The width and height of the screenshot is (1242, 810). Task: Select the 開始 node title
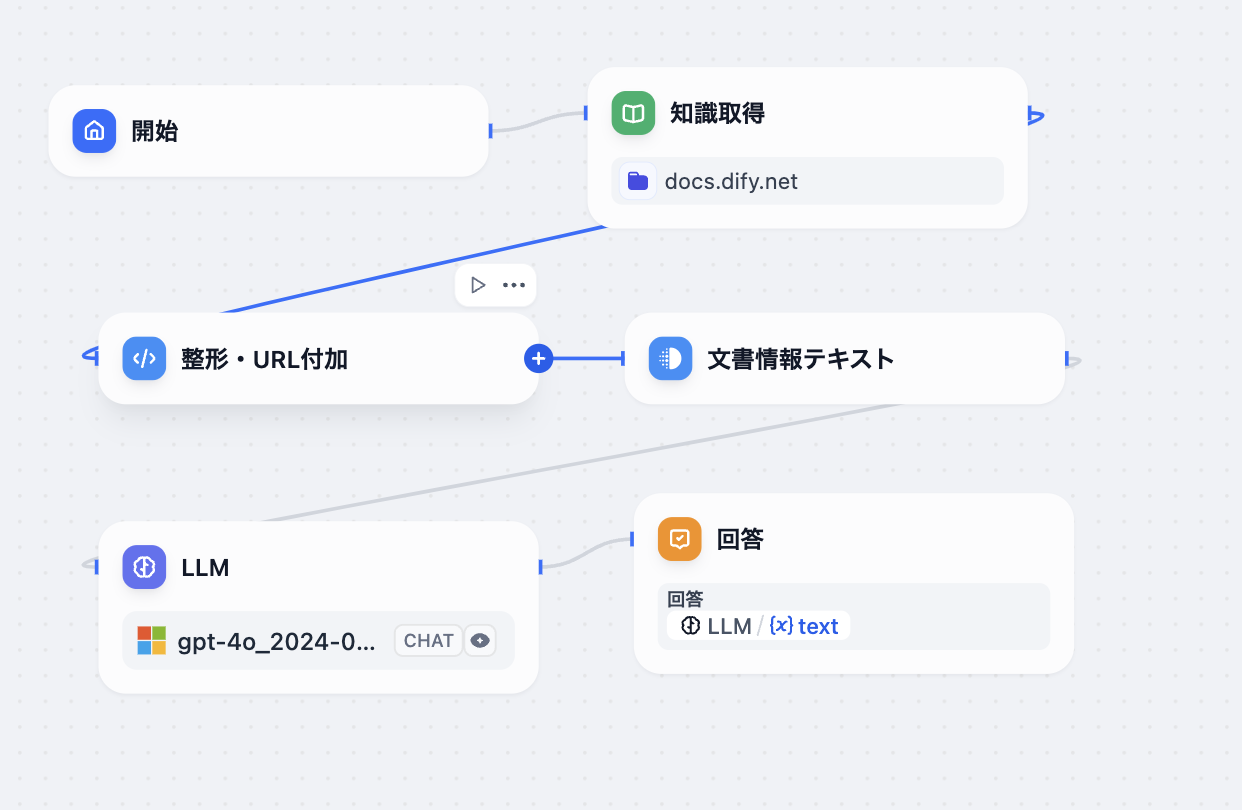click(x=155, y=131)
